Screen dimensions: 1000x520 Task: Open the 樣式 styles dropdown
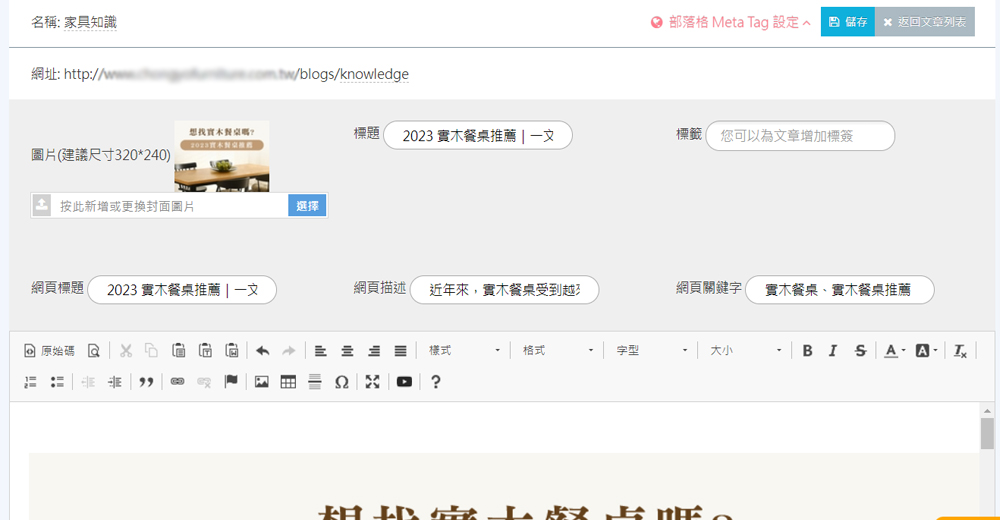464,351
